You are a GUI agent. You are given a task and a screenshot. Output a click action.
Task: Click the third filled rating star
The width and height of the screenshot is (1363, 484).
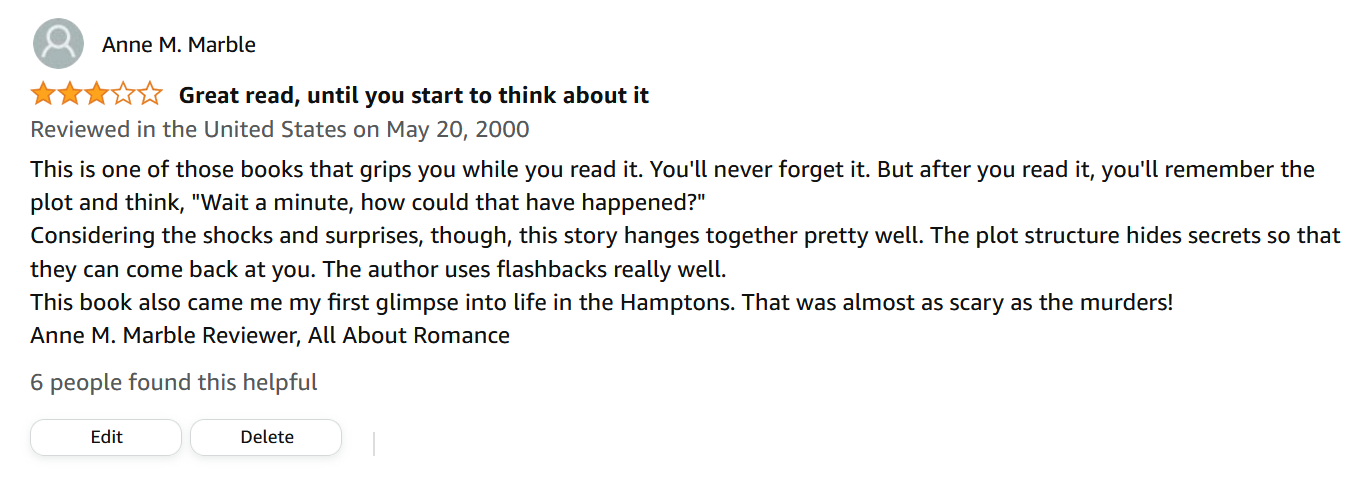click(96, 95)
